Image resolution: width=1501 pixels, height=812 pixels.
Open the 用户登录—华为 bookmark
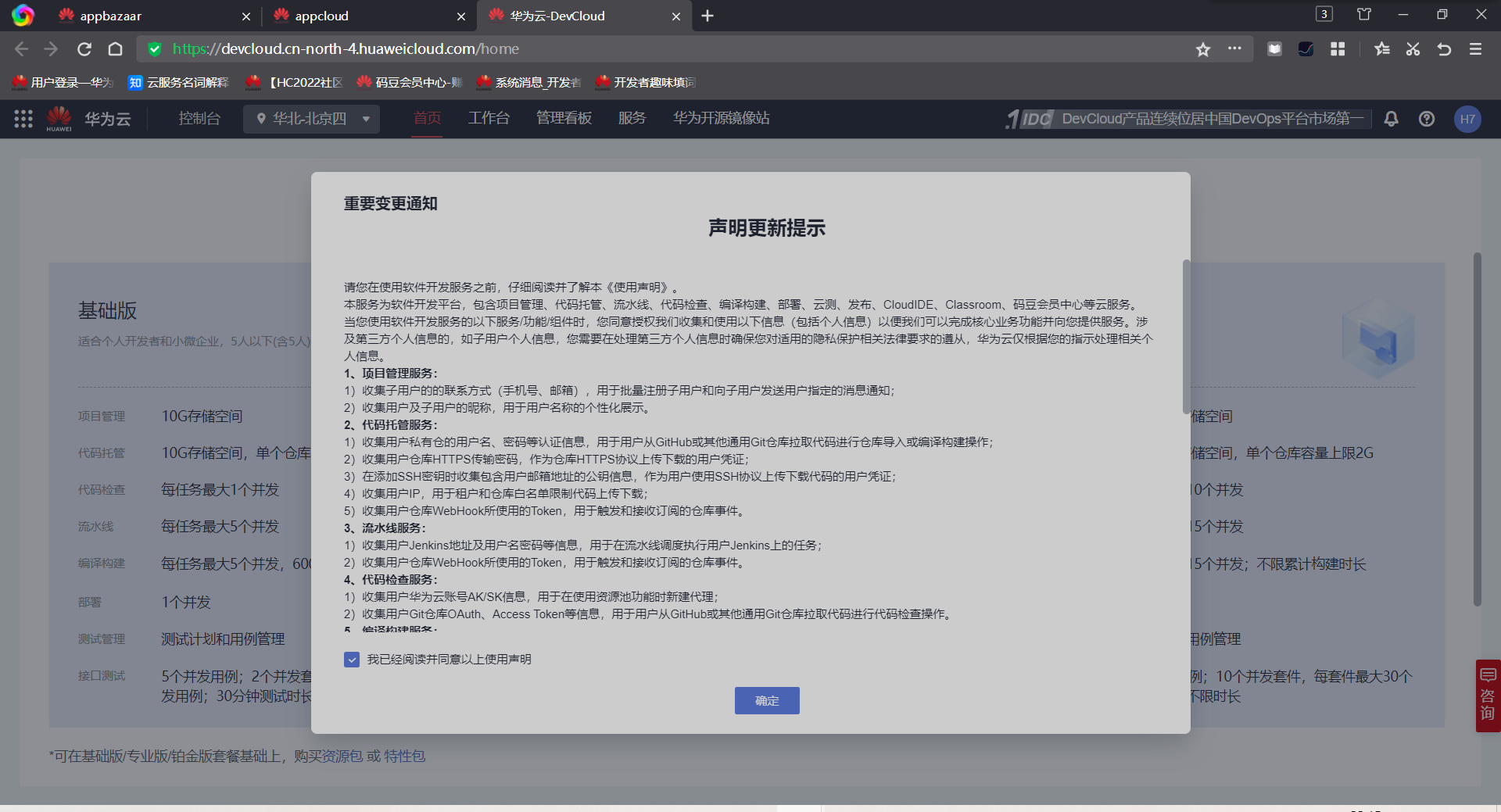(x=64, y=82)
